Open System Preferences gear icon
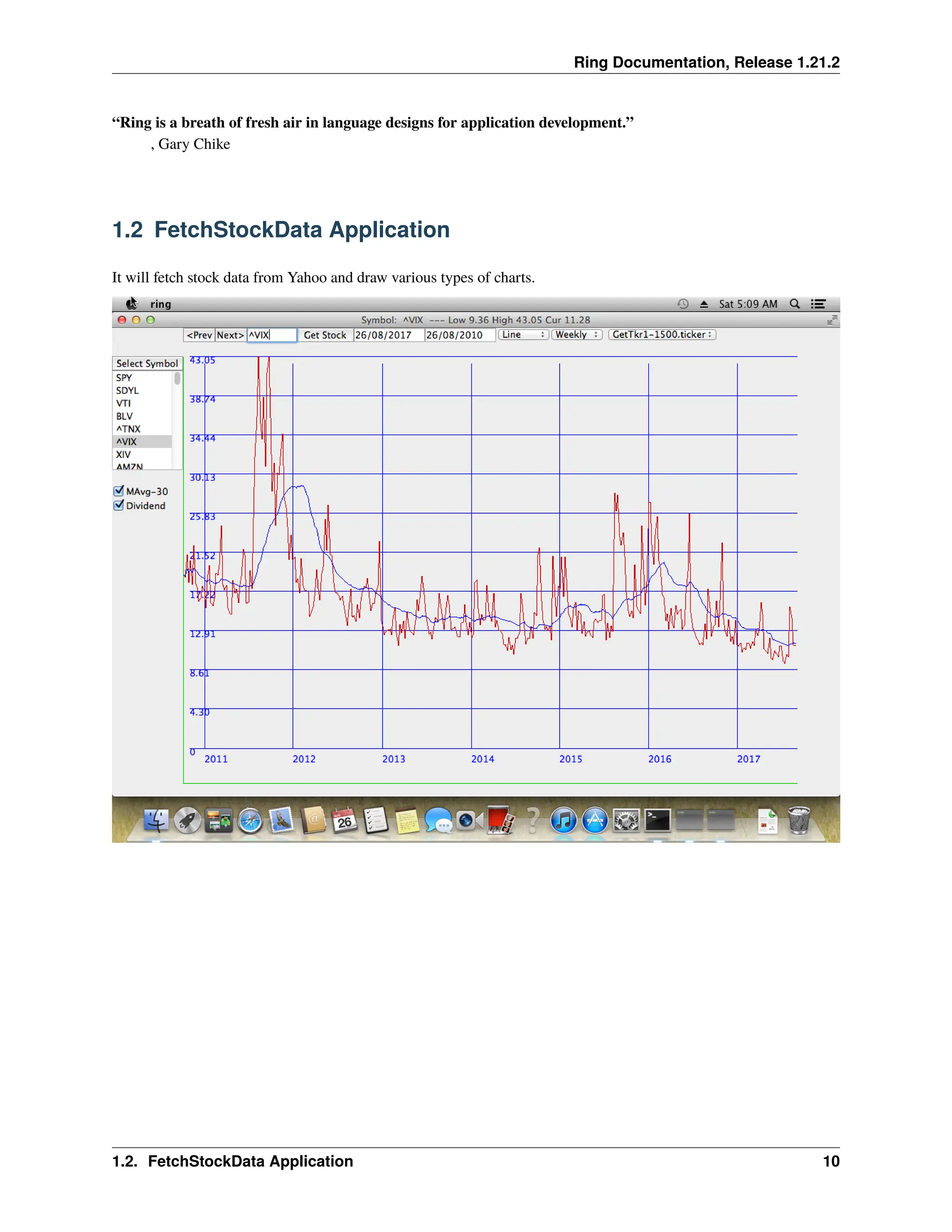The image size is (952, 1232). click(626, 821)
